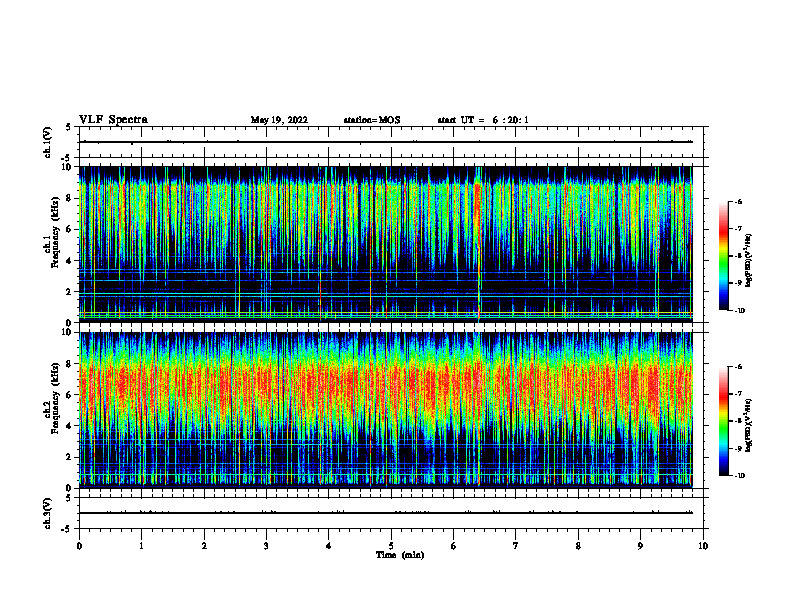792x612 pixels.
Task: Click the "station=MOS" header label
Action: click(372, 120)
